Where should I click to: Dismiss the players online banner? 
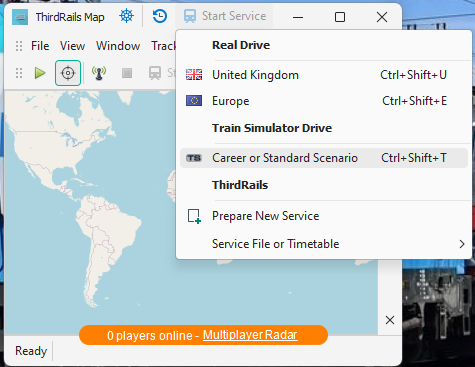[390, 320]
